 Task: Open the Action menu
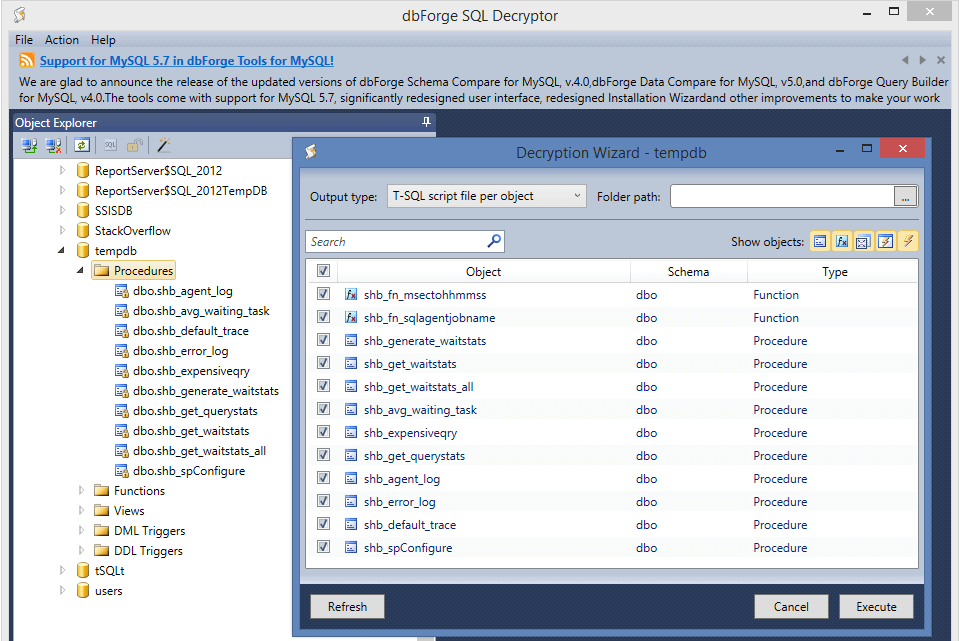click(x=62, y=40)
